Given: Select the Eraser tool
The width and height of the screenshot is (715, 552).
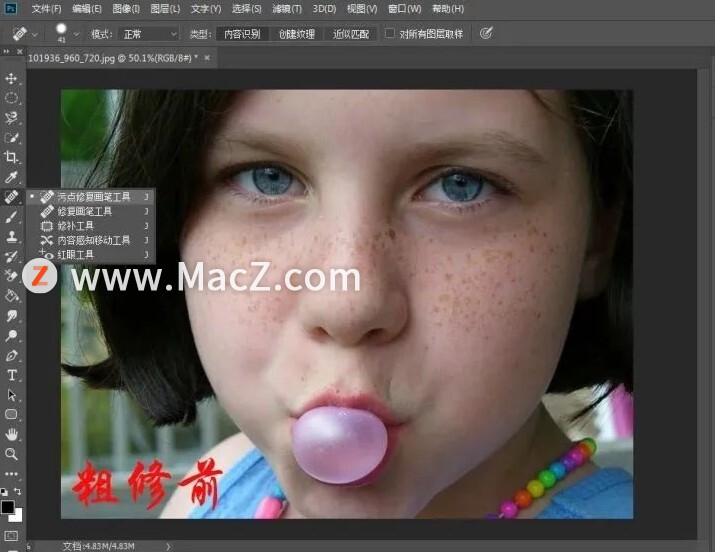Looking at the screenshot, I should (11, 276).
